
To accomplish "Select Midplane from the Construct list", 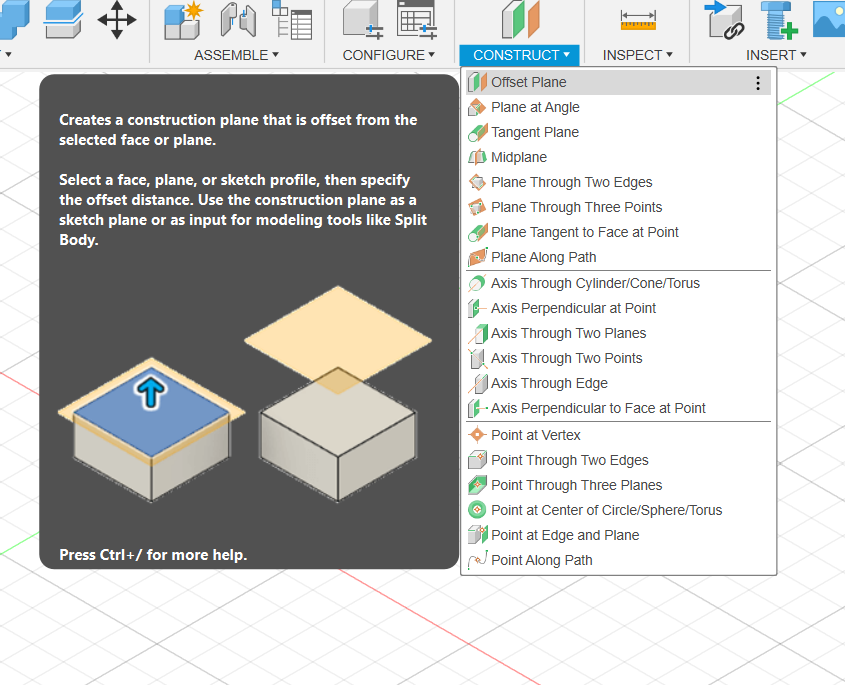I will [618, 157].
